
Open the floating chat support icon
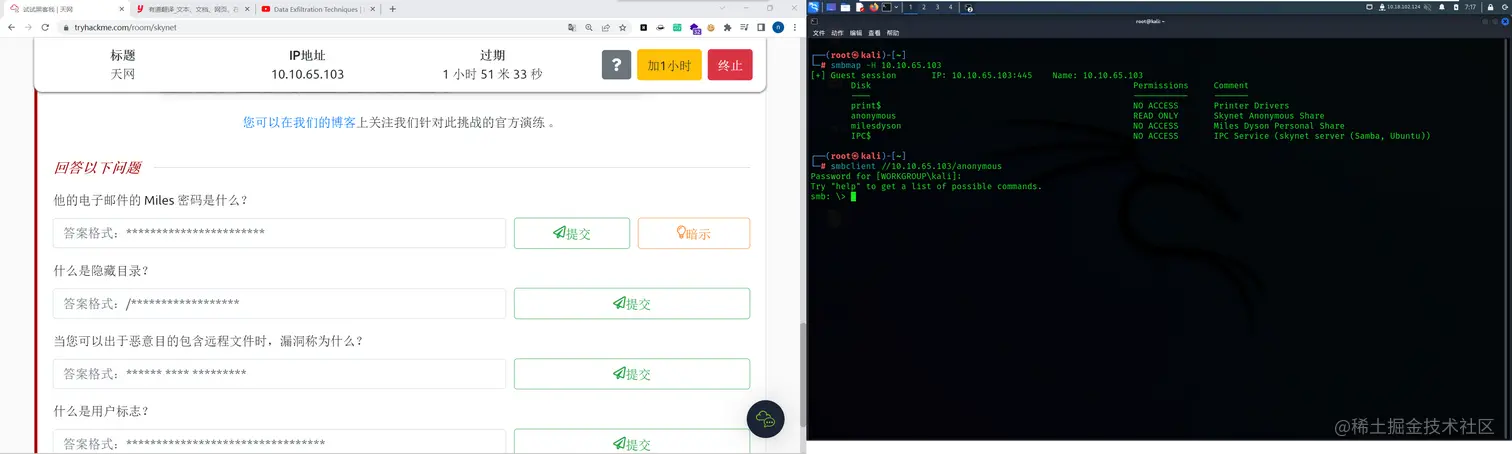(x=766, y=419)
